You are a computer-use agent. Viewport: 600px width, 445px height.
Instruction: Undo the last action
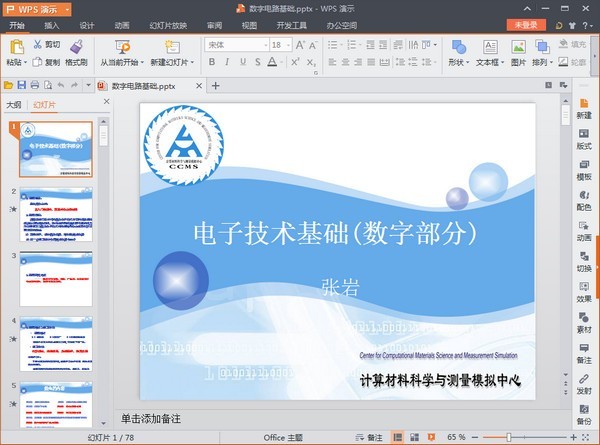click(x=61, y=85)
